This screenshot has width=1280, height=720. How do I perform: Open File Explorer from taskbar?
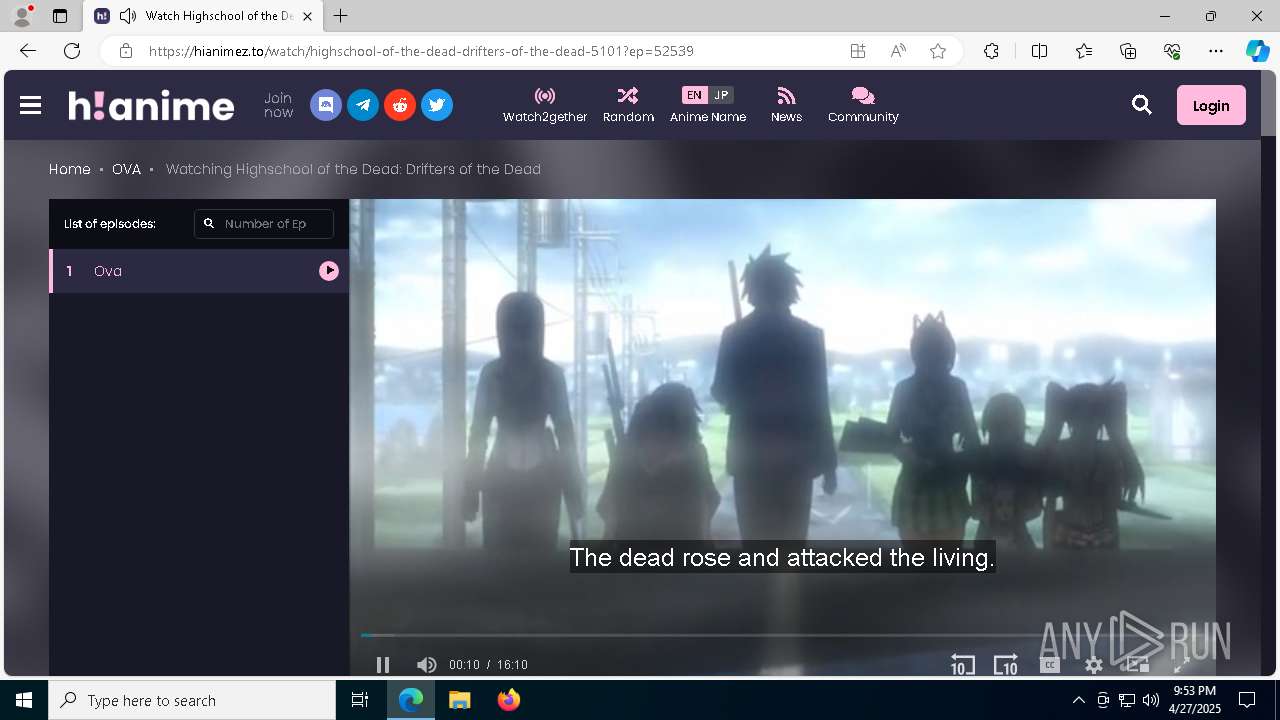tap(459, 700)
